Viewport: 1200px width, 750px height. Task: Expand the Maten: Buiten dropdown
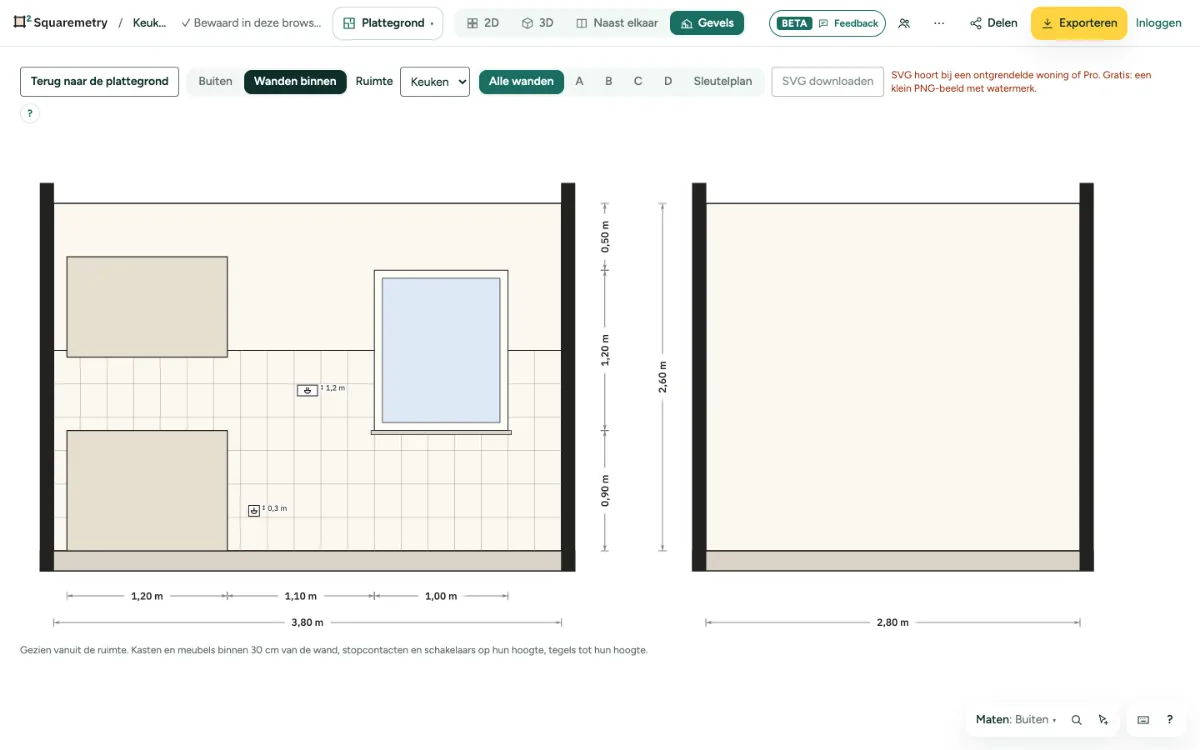1016,719
